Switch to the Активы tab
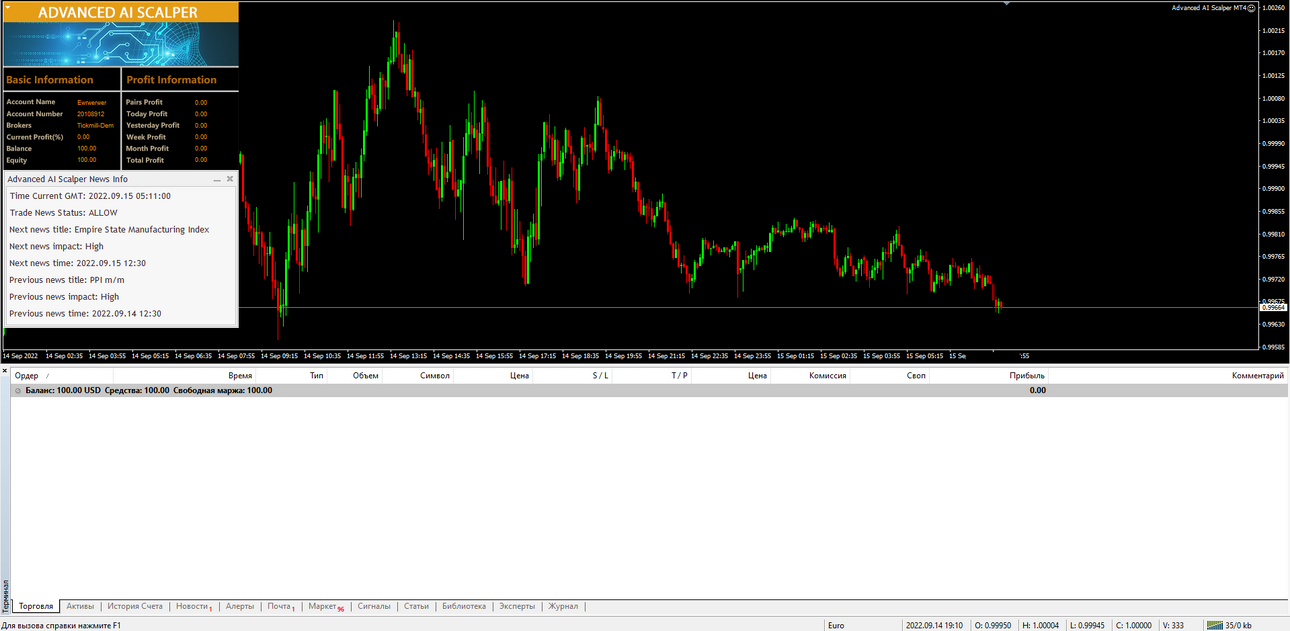 point(80,606)
